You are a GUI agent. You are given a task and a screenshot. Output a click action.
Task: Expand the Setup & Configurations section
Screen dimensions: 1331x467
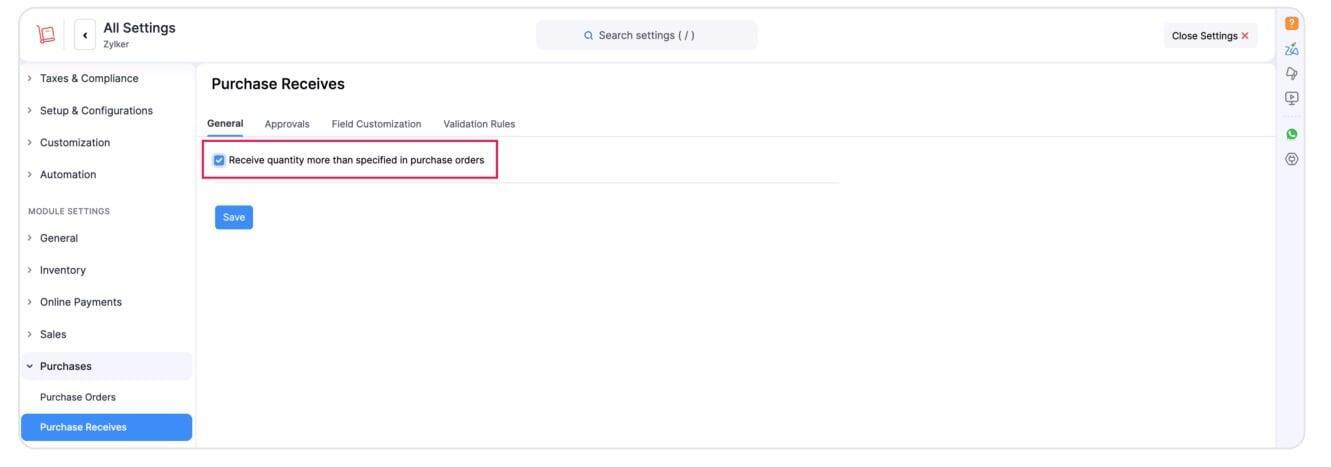[x=95, y=110]
